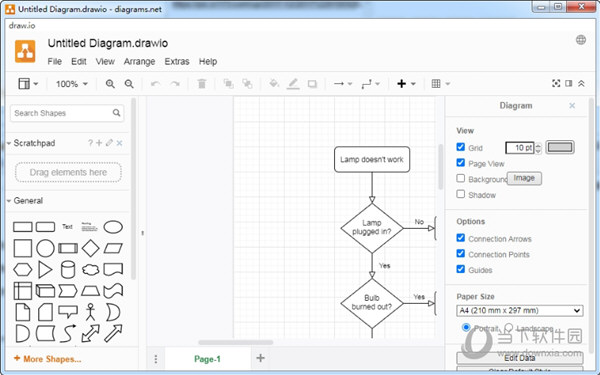This screenshot has width=600, height=375.
Task: Click the Background Image button
Action: [x=524, y=178]
